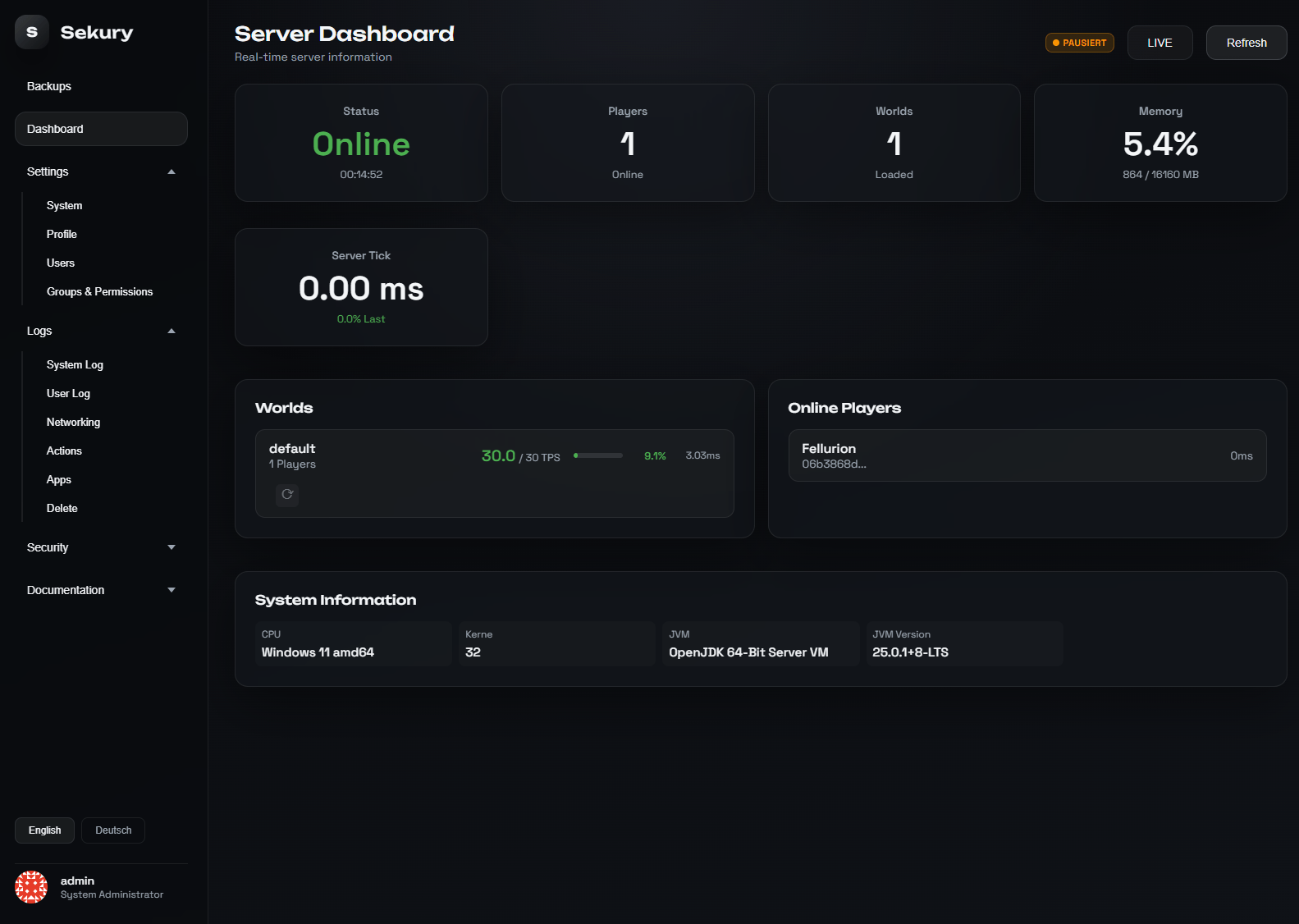
Task: Click the Memory usage card
Action: coord(1159,143)
